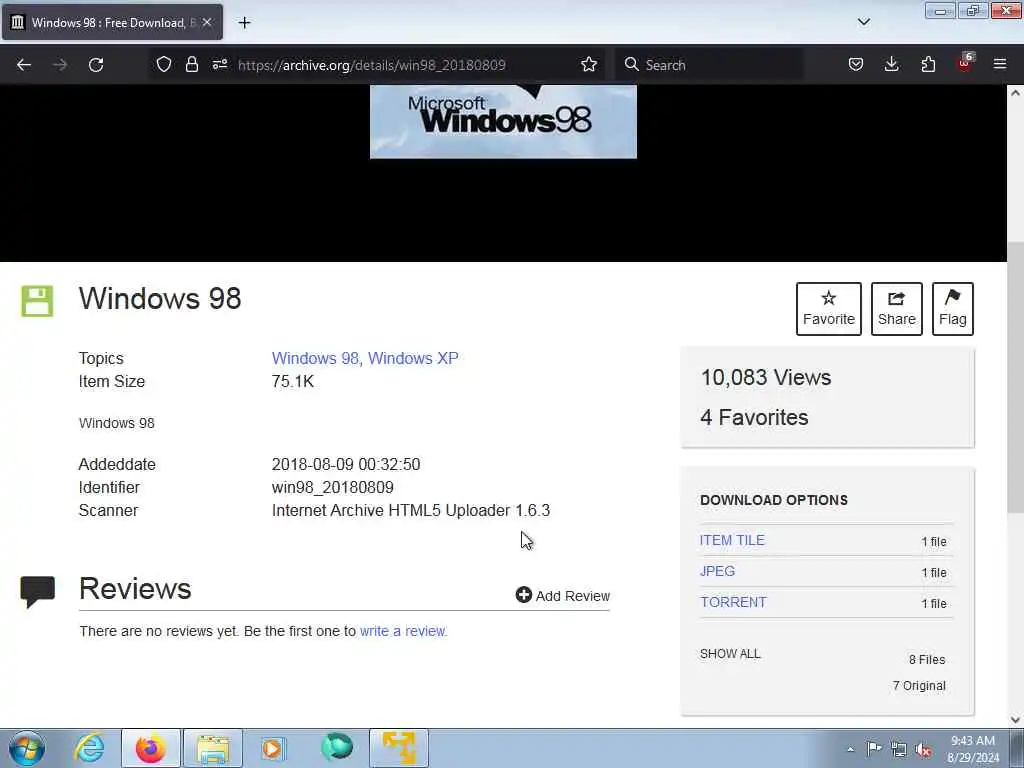Image resolution: width=1024 pixels, height=768 pixels.
Task: Open a new tab with the plus button
Action: point(244,23)
